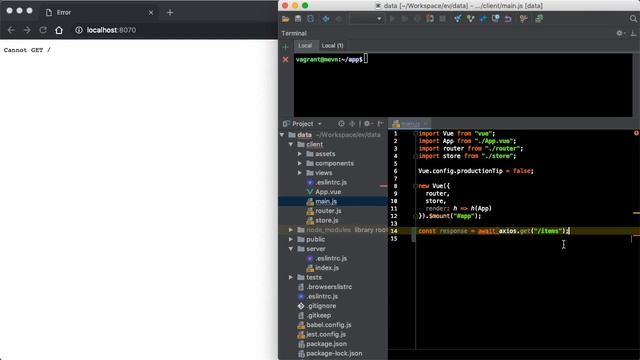Image resolution: width=640 pixels, height=360 pixels.
Task: Open .eslintrc.js under client folder
Action: click(331, 182)
